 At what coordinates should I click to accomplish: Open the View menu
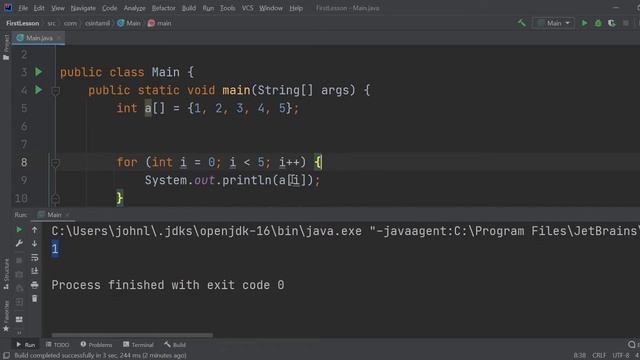click(58, 8)
